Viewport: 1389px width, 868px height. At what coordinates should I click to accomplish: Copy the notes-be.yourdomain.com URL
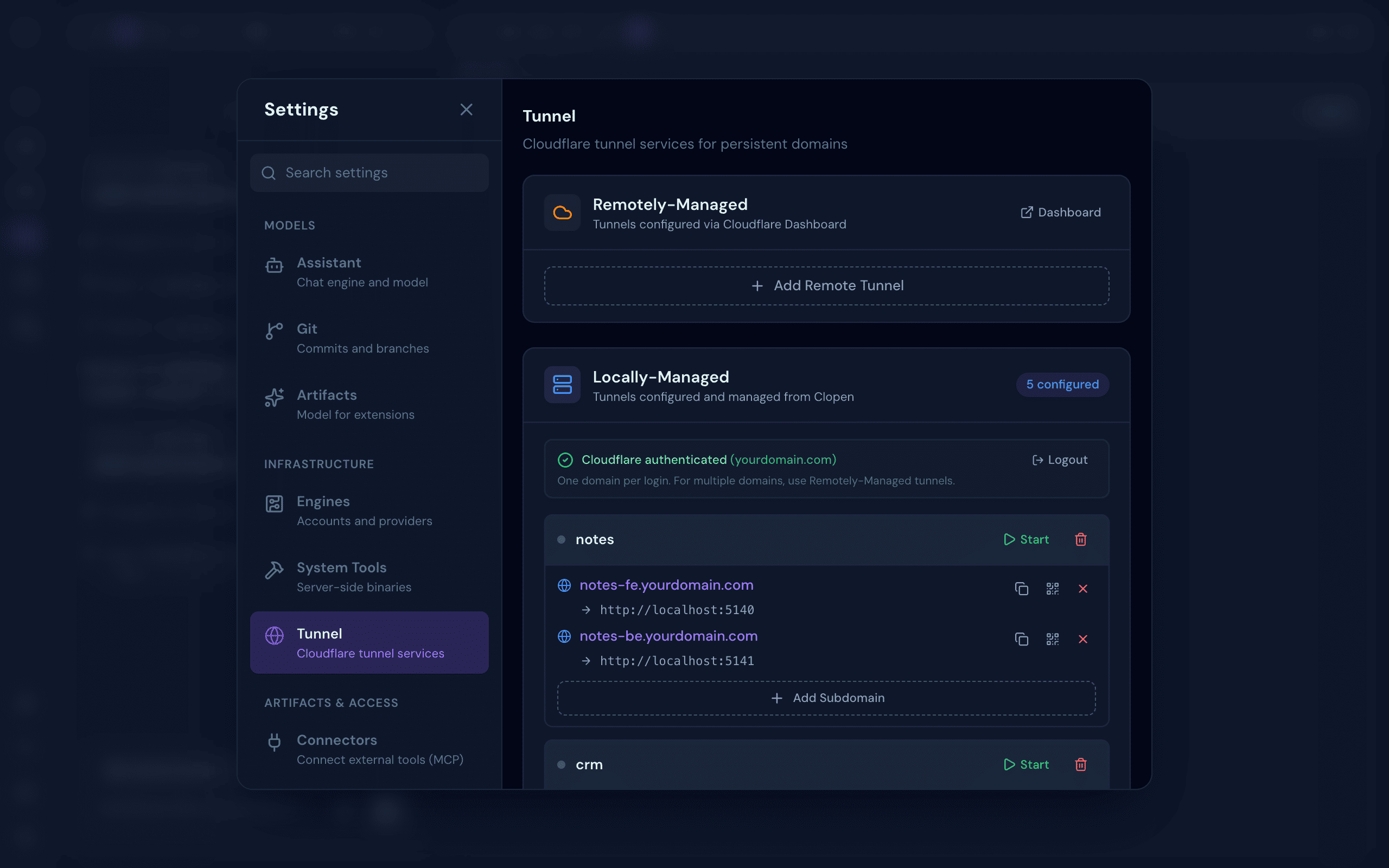pyautogui.click(x=1021, y=639)
